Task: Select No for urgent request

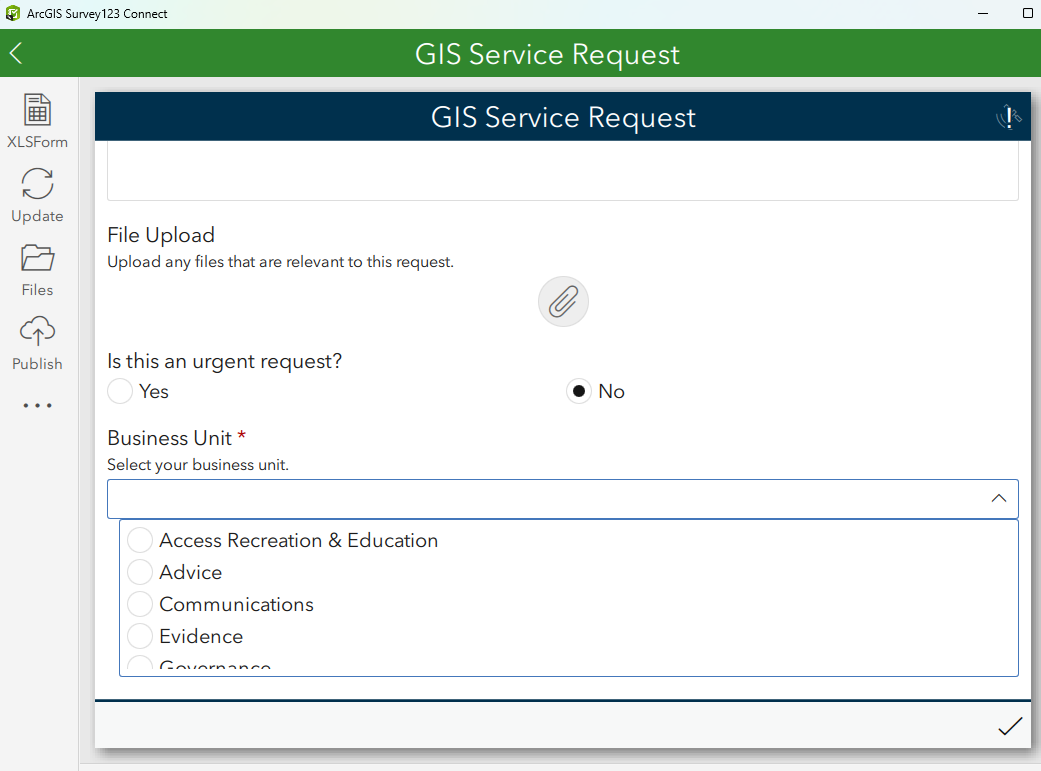Action: click(579, 391)
